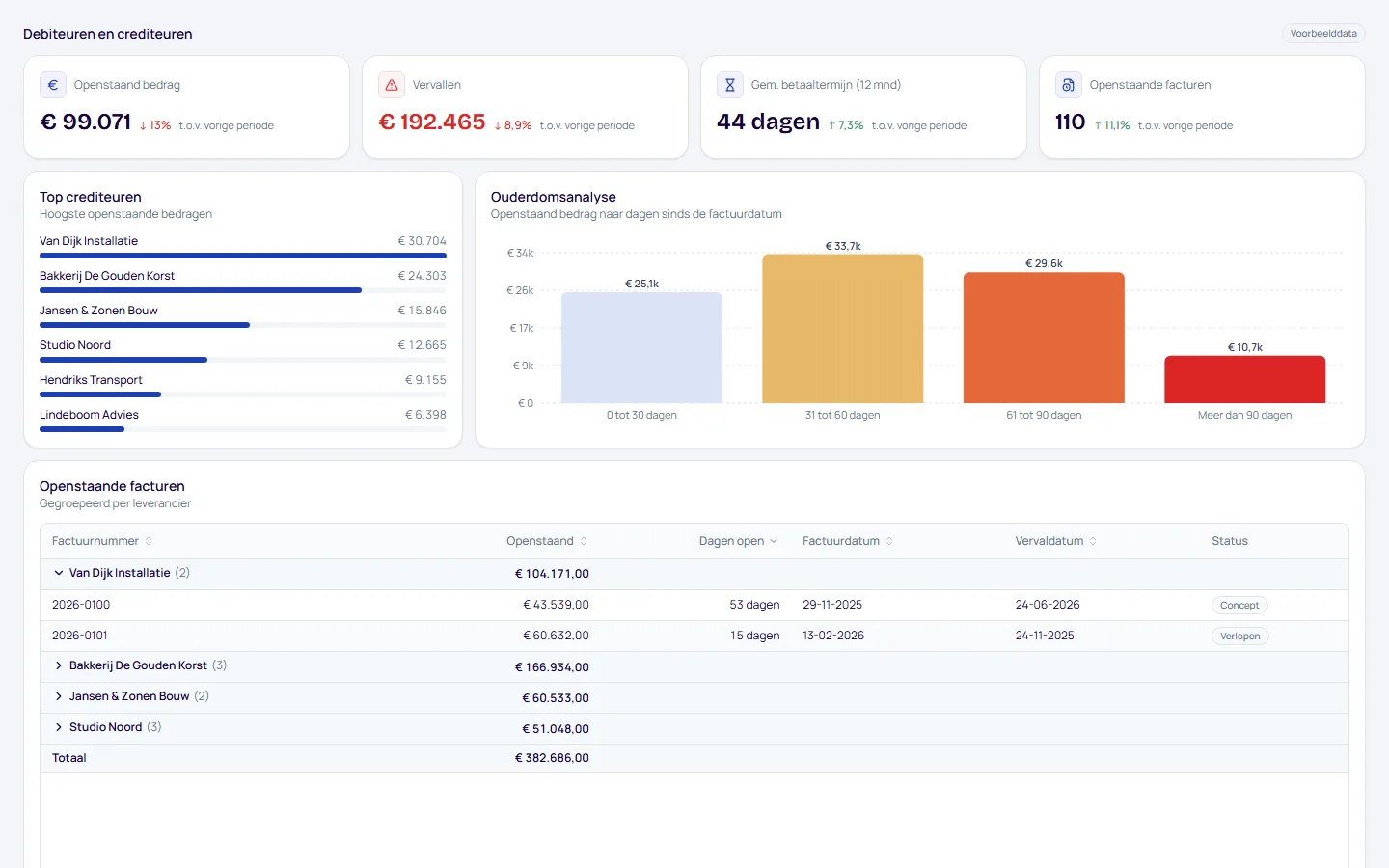Click the invoice icon beside Openstaande facturen card
Viewport: 1389px width, 868px height.
pos(1069,85)
